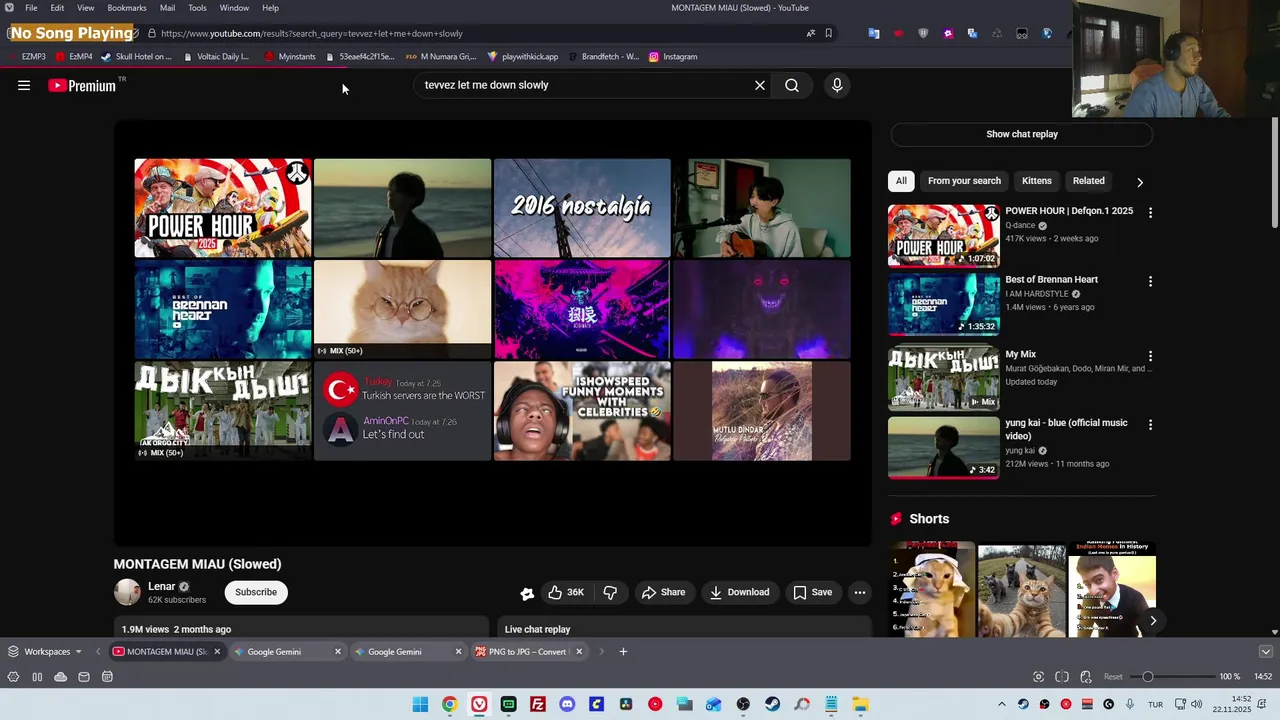
Task: Open options for POWER HOUR Defqon.1 video
Action: tap(1150, 213)
